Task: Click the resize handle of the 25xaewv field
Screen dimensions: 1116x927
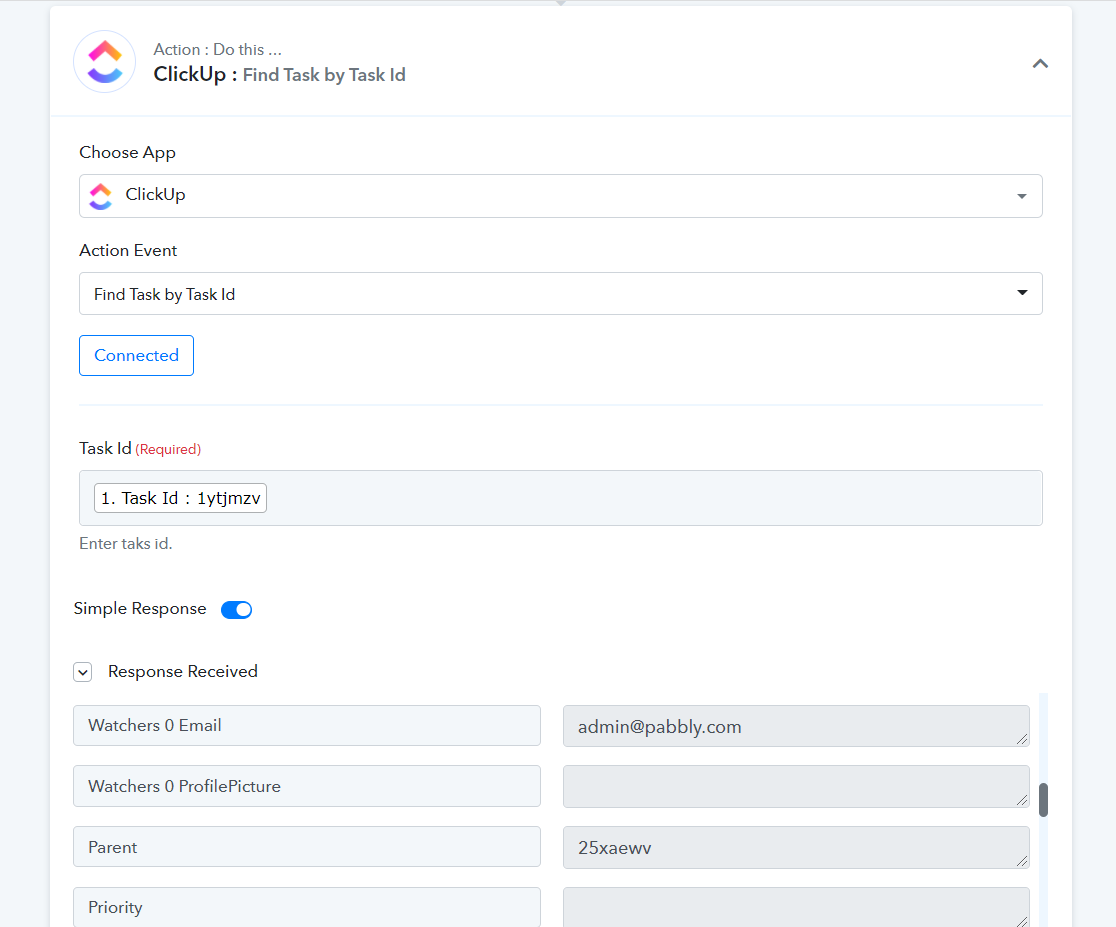Action: 1022,861
